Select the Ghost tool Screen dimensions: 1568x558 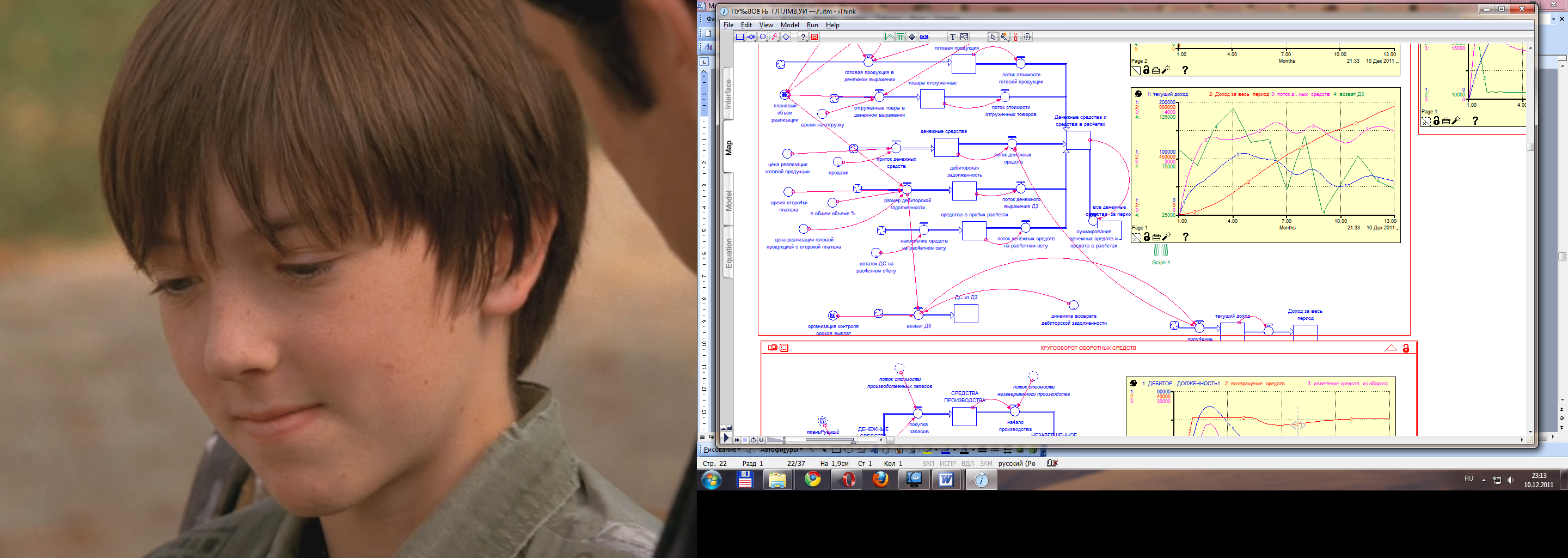pos(1027,37)
